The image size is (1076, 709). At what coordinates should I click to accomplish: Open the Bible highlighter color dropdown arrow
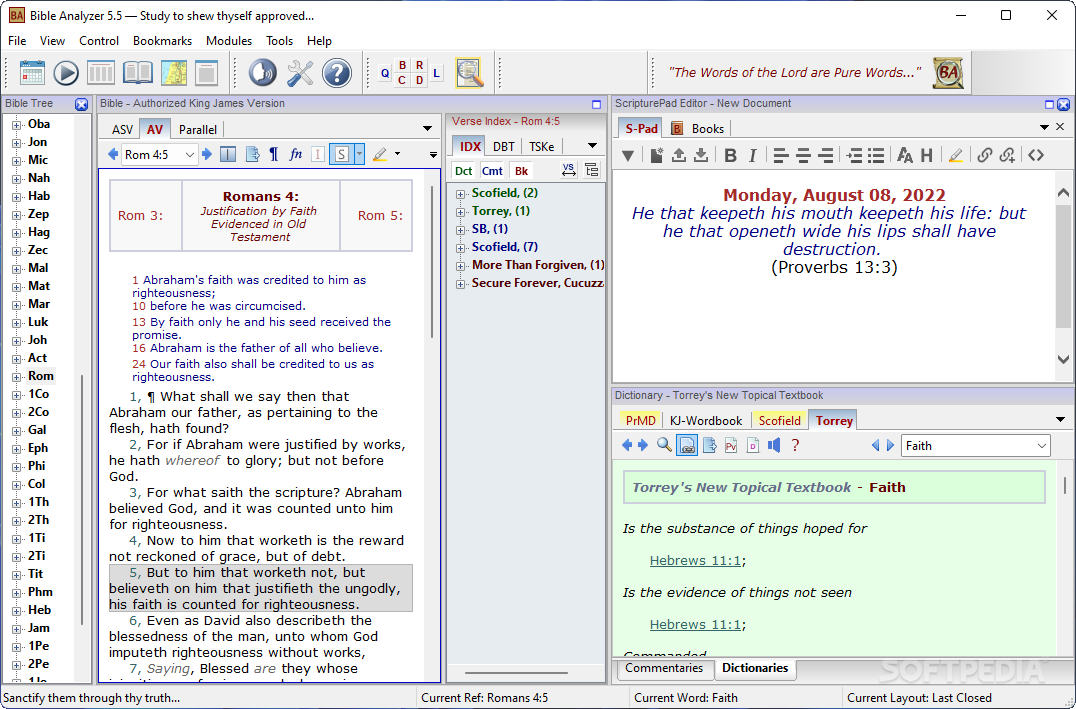397,154
